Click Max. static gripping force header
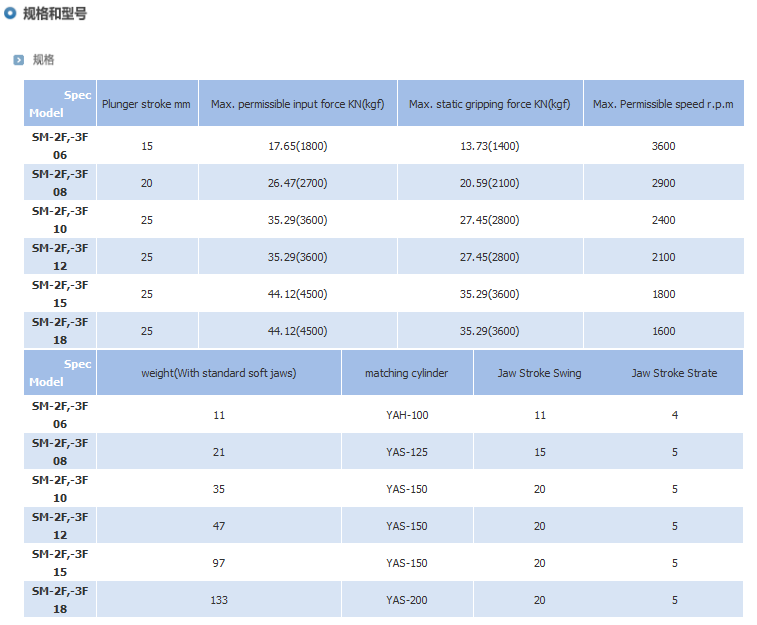Image resolution: width=757 pixels, height=625 pixels. click(x=489, y=104)
